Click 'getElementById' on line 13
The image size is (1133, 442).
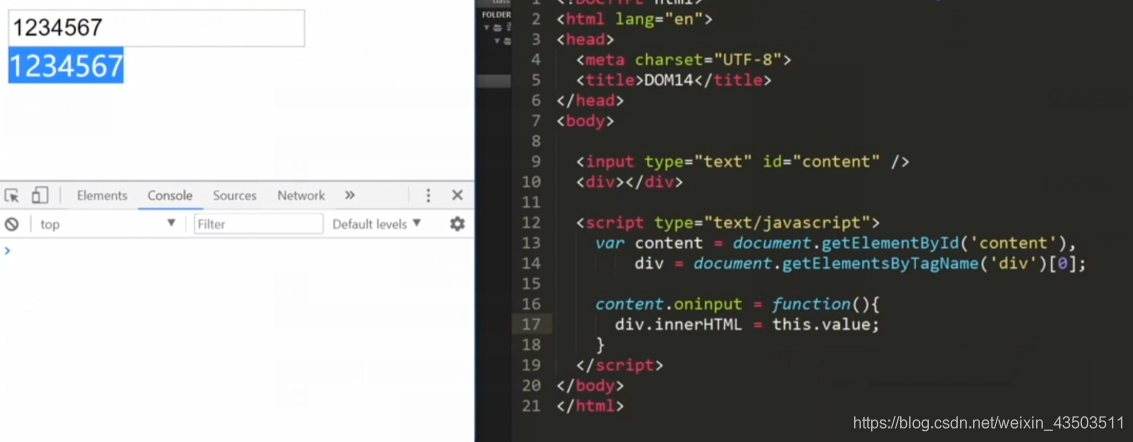point(889,243)
